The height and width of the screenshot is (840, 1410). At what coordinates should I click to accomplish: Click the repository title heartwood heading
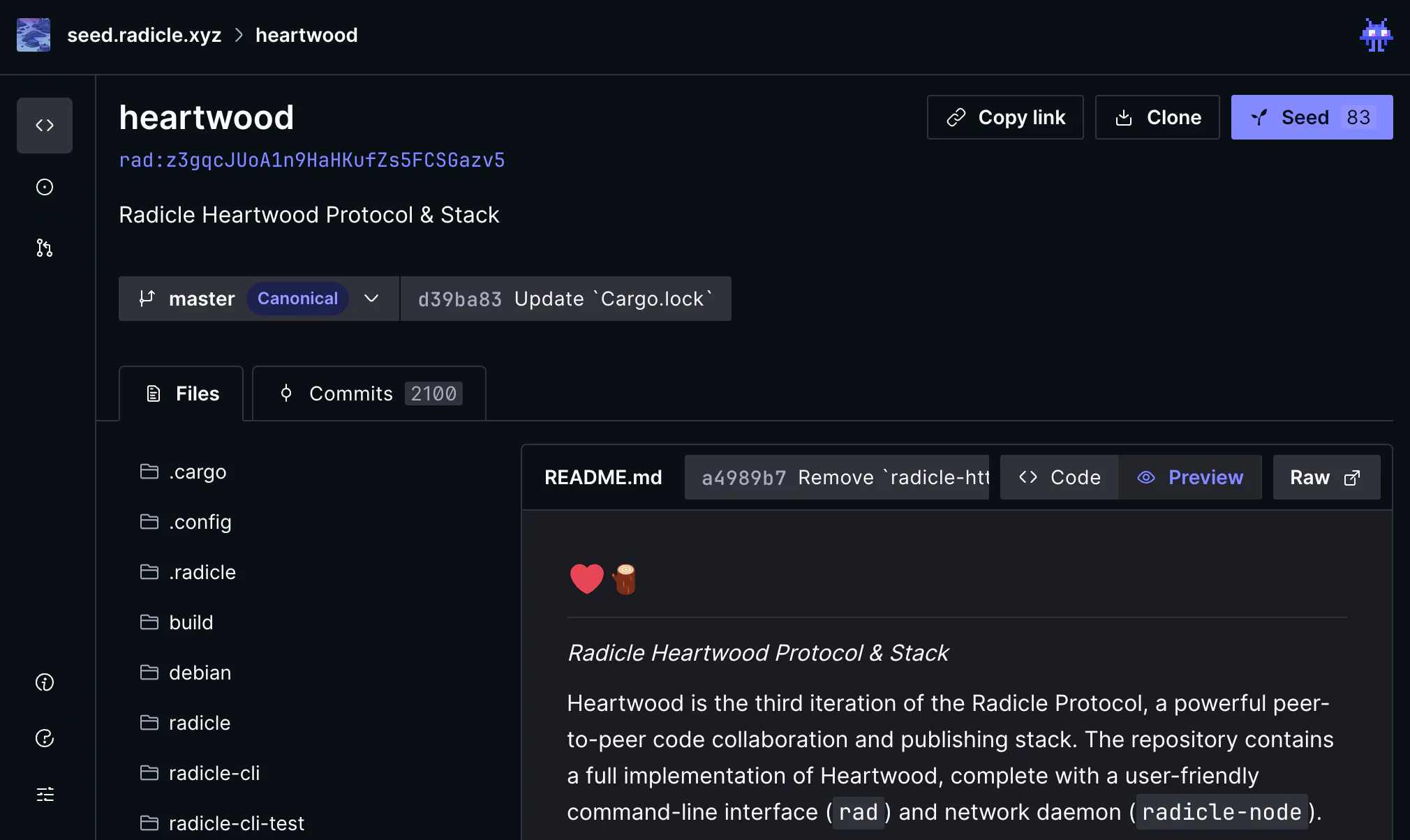click(x=207, y=117)
